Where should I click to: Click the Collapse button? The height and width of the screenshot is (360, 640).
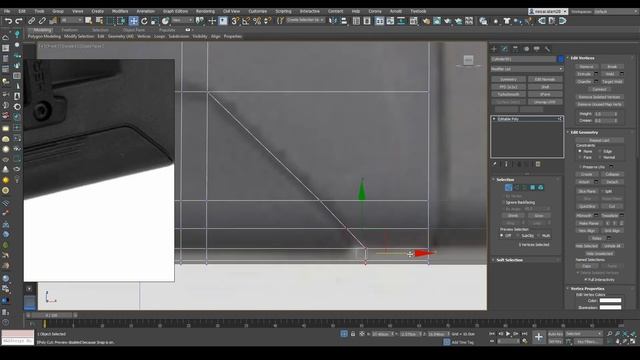612,174
